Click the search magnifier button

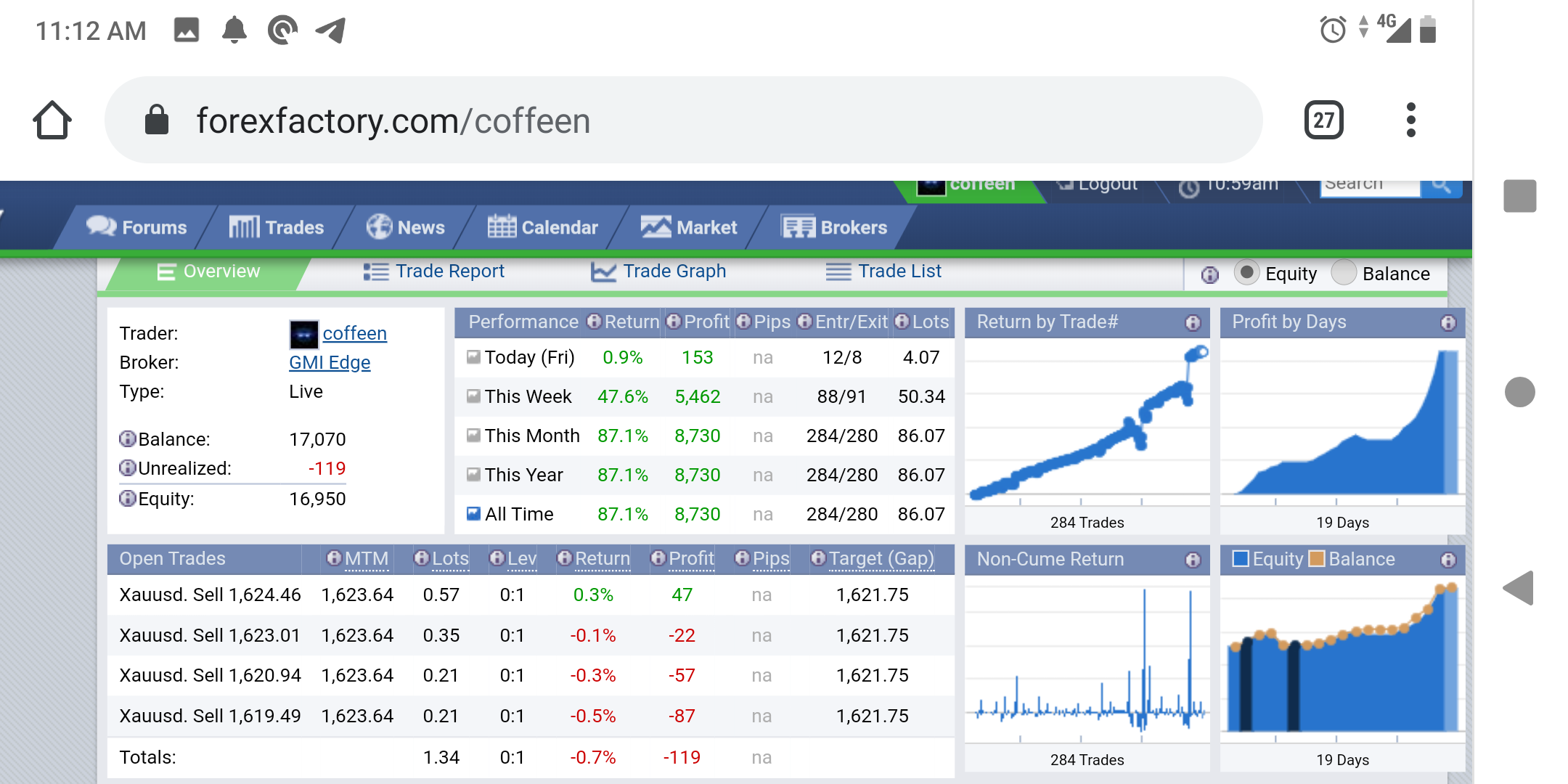coord(1441,186)
